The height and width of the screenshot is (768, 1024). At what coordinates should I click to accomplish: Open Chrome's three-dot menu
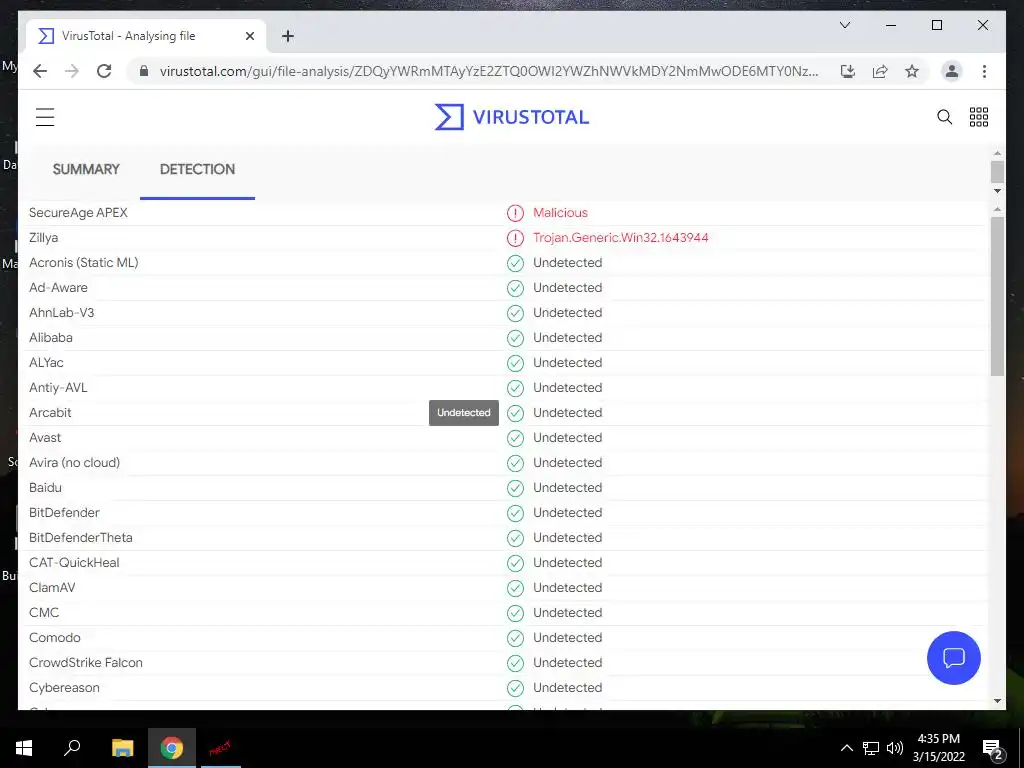[984, 71]
